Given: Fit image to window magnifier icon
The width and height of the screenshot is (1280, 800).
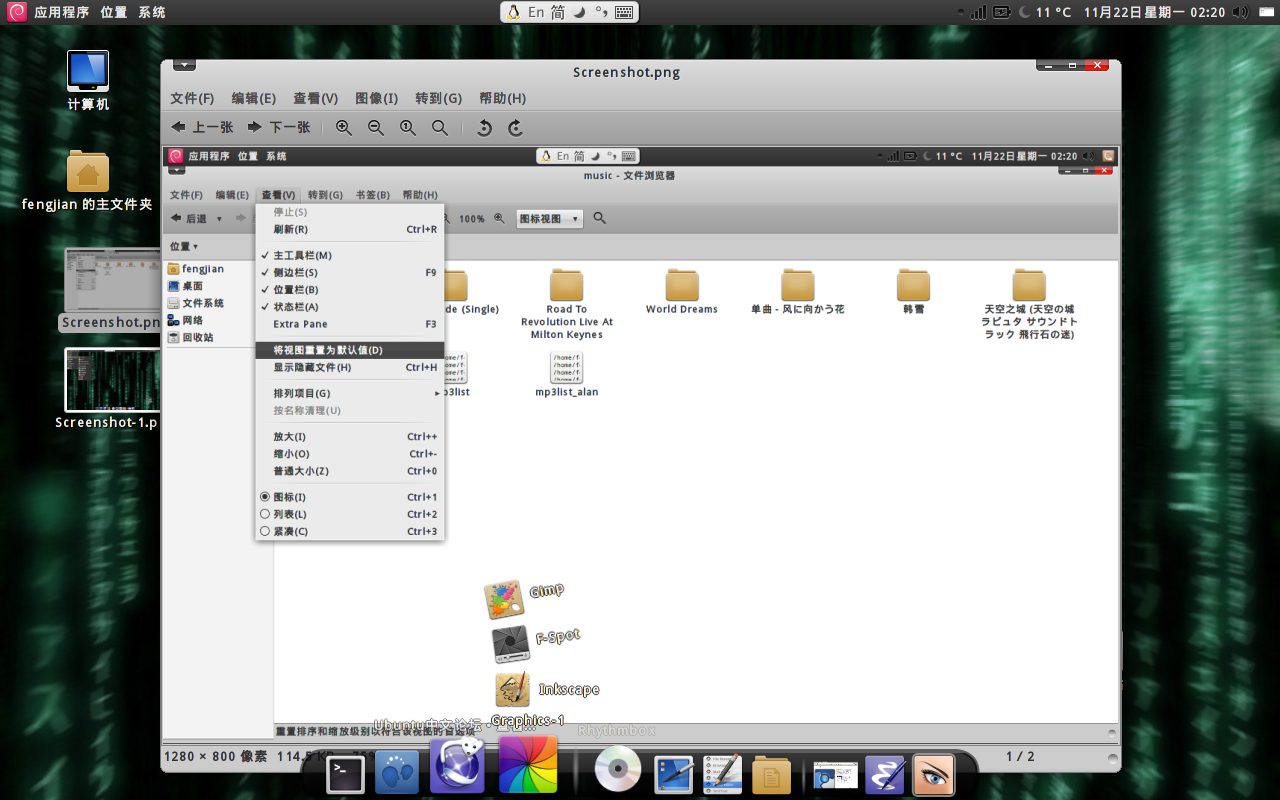Looking at the screenshot, I should click(x=439, y=128).
